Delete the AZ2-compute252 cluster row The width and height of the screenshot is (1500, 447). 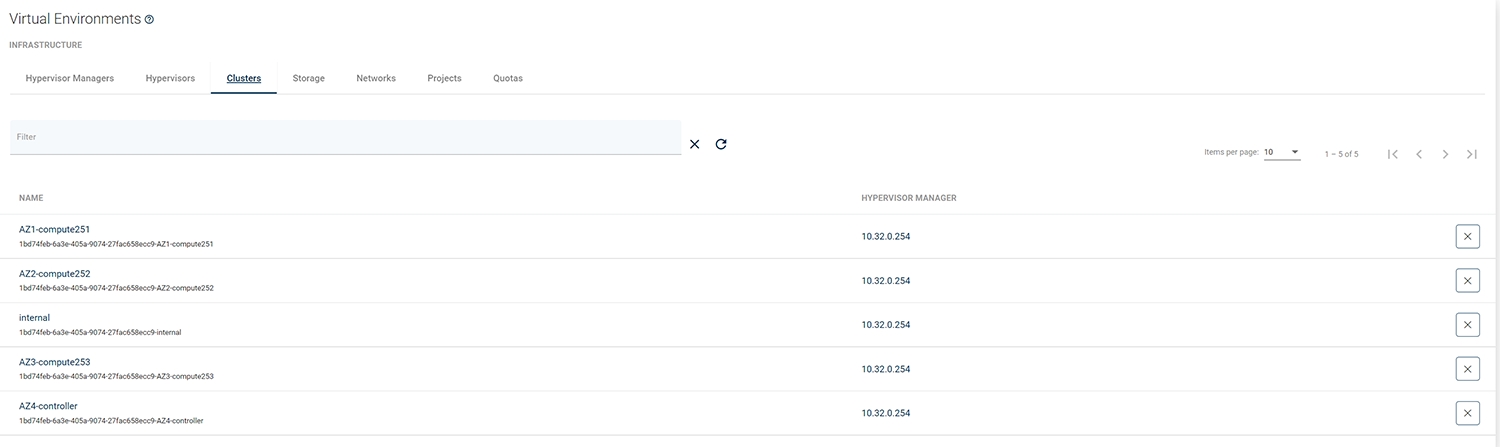pyautogui.click(x=1467, y=281)
